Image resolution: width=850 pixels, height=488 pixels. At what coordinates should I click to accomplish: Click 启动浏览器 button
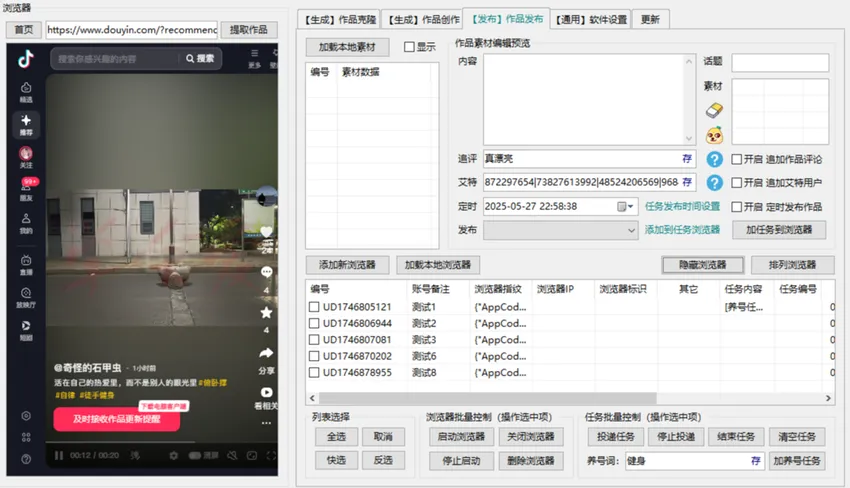click(x=461, y=436)
